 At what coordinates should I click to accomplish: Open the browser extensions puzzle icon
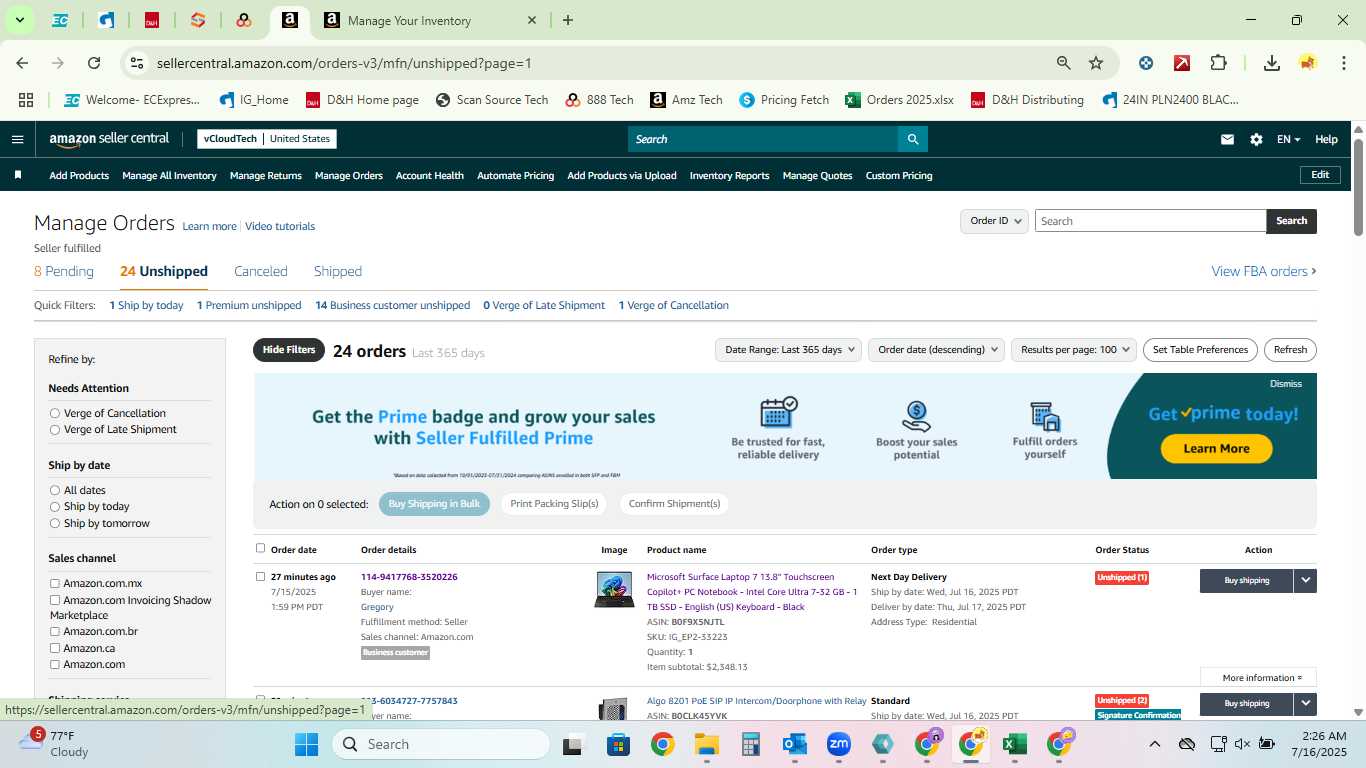pyautogui.click(x=1218, y=63)
